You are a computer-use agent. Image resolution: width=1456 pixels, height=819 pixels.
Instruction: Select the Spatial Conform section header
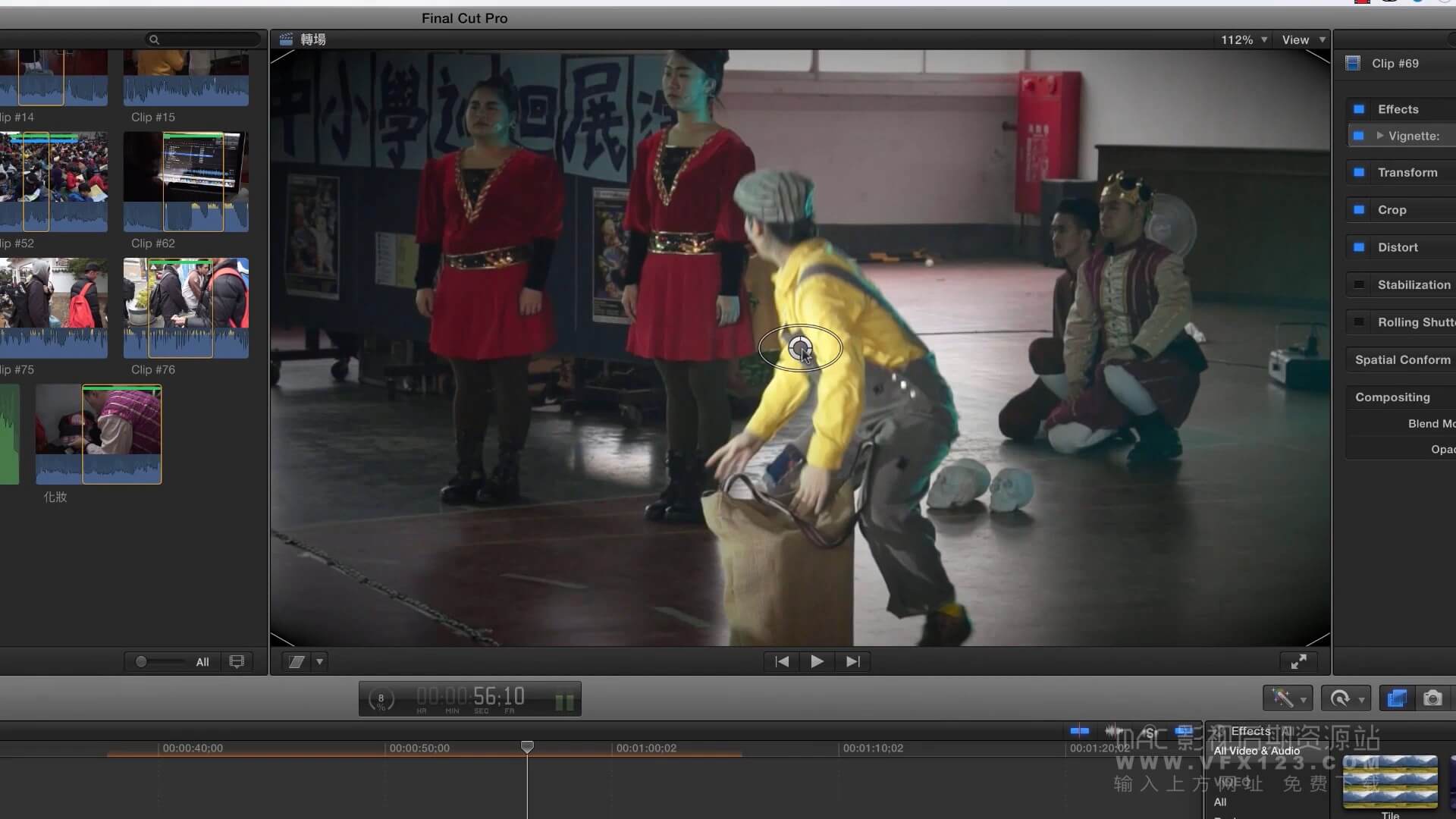[1401, 359]
